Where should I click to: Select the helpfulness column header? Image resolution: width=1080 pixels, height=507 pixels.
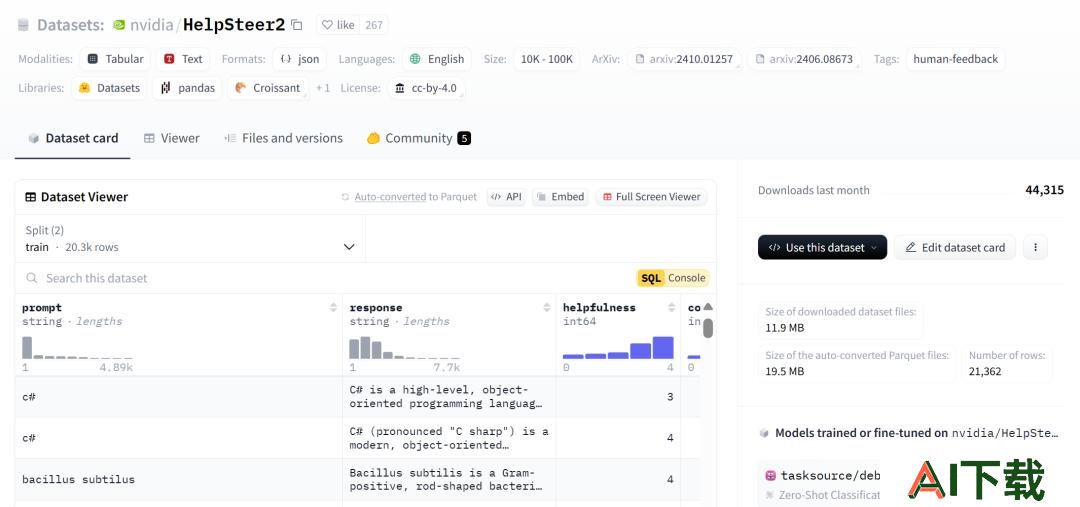pyautogui.click(x=599, y=308)
